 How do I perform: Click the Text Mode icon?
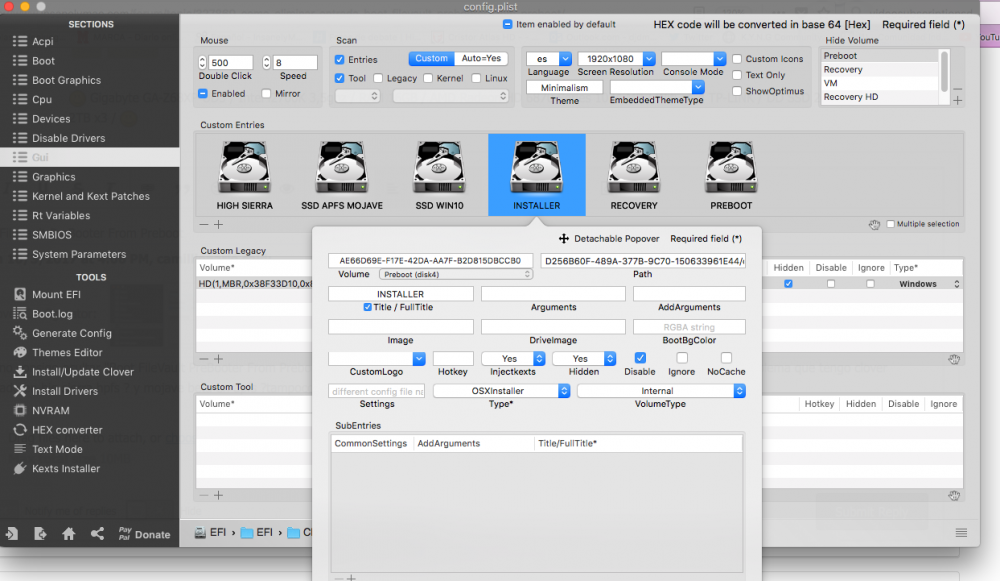[x=20, y=449]
